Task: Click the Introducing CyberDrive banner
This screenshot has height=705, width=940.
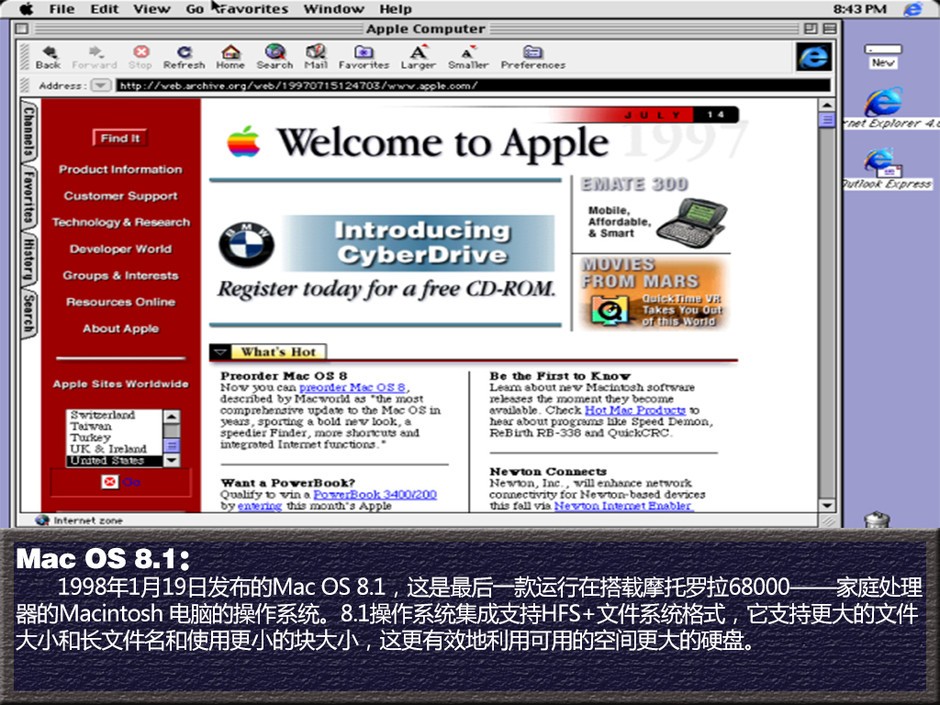Action: [418, 243]
